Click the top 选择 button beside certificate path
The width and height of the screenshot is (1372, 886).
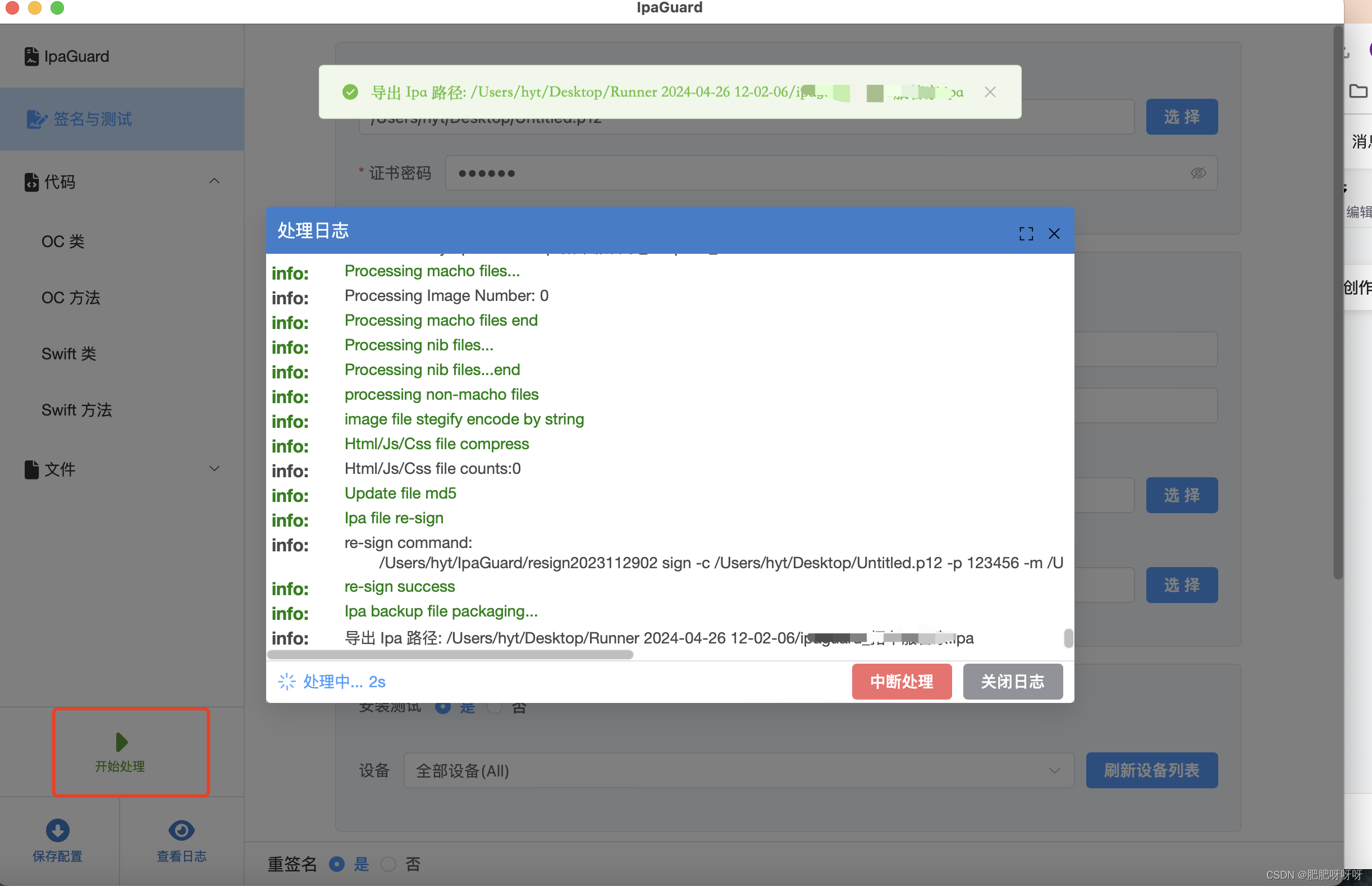1182,117
